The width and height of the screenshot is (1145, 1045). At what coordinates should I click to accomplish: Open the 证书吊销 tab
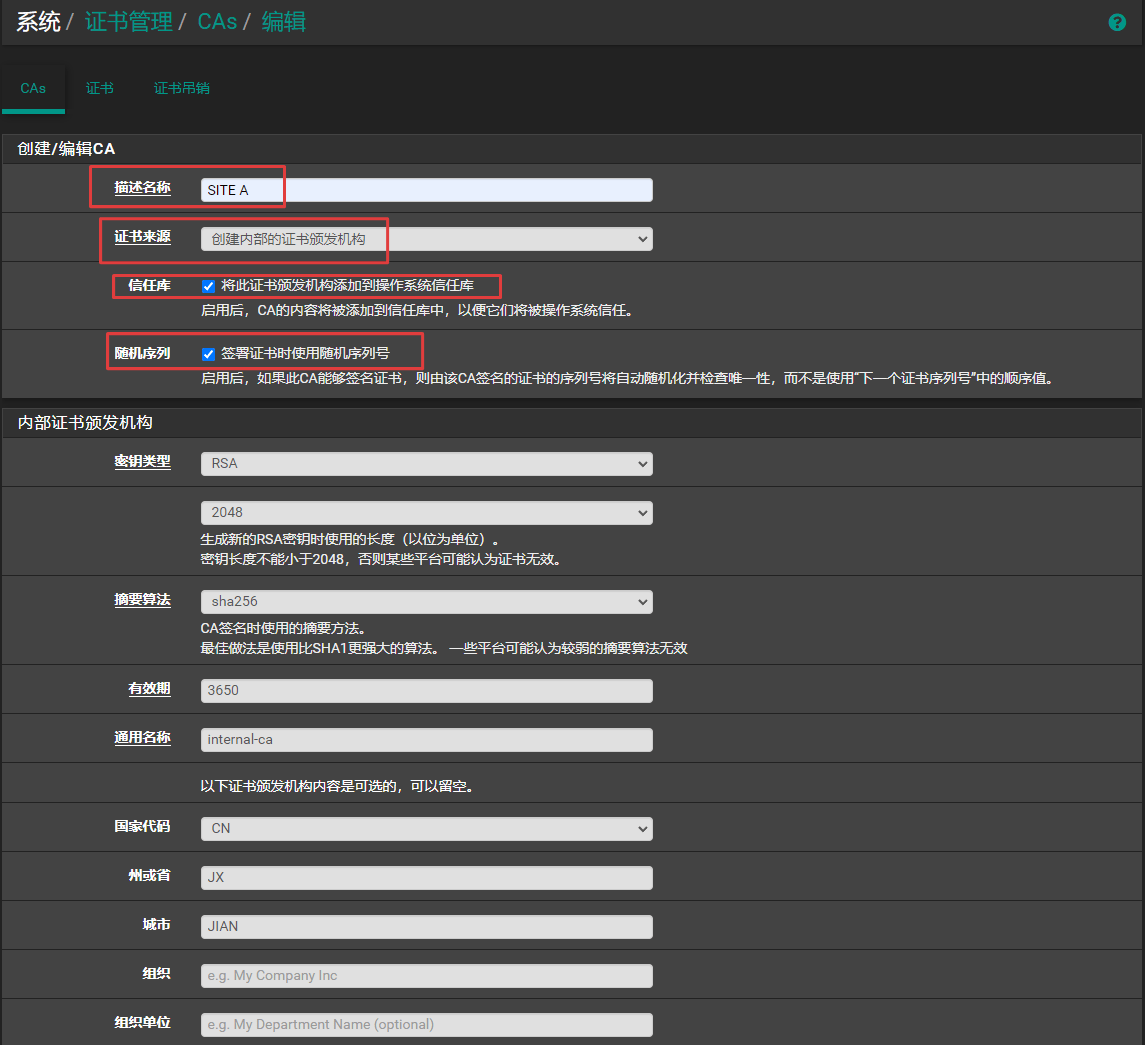tap(181, 88)
